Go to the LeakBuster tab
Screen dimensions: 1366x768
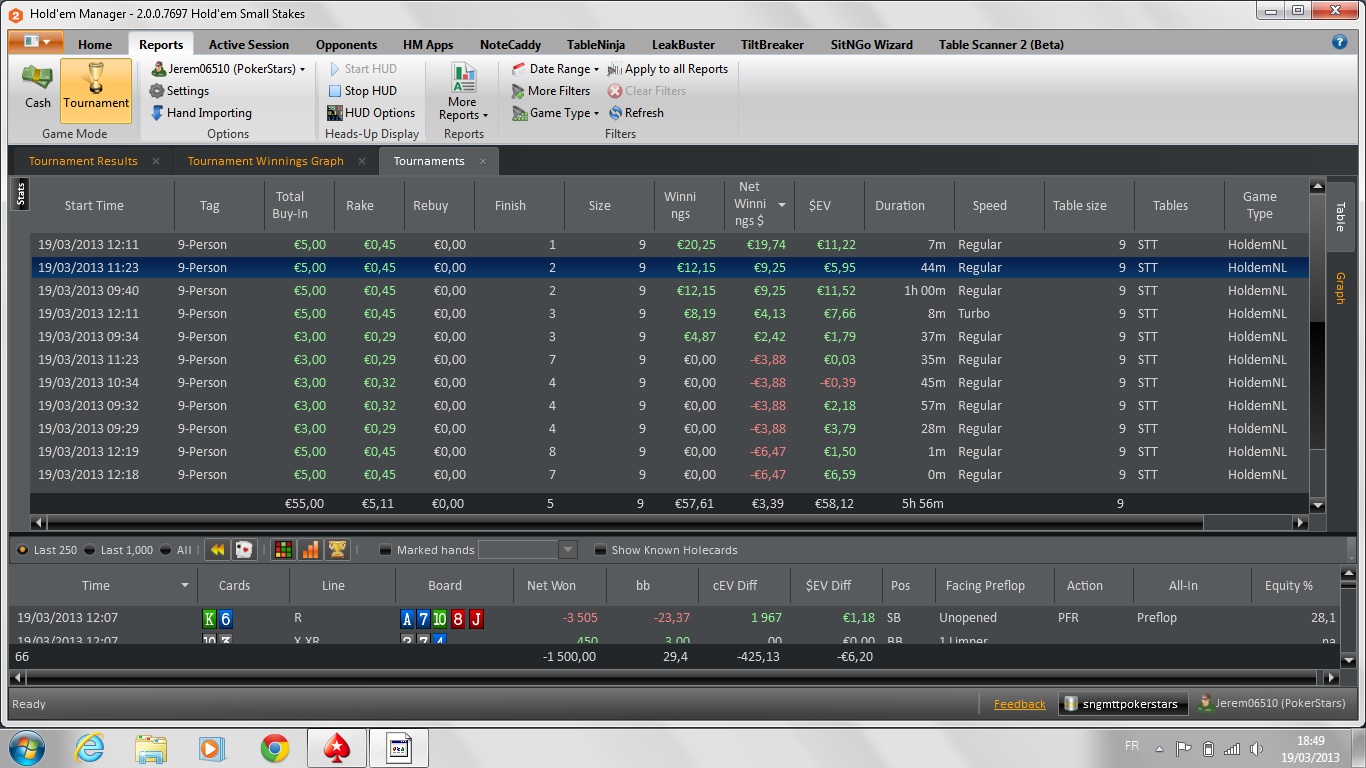(683, 44)
